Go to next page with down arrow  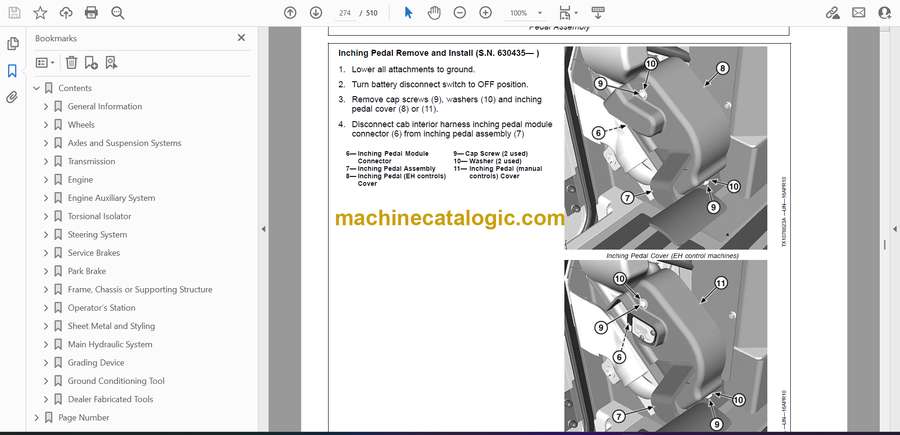coord(316,13)
